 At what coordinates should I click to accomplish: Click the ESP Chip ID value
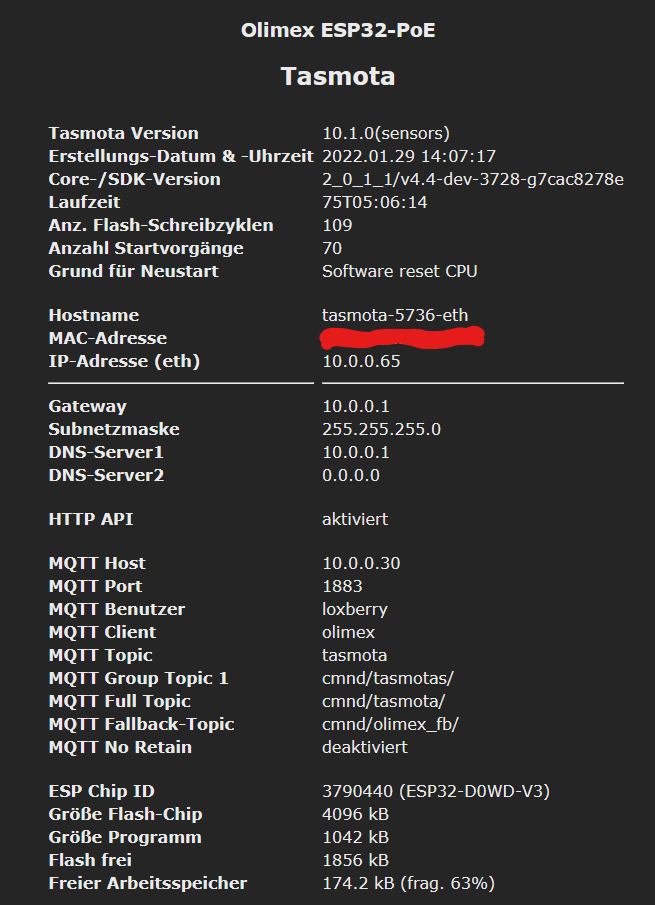436,792
